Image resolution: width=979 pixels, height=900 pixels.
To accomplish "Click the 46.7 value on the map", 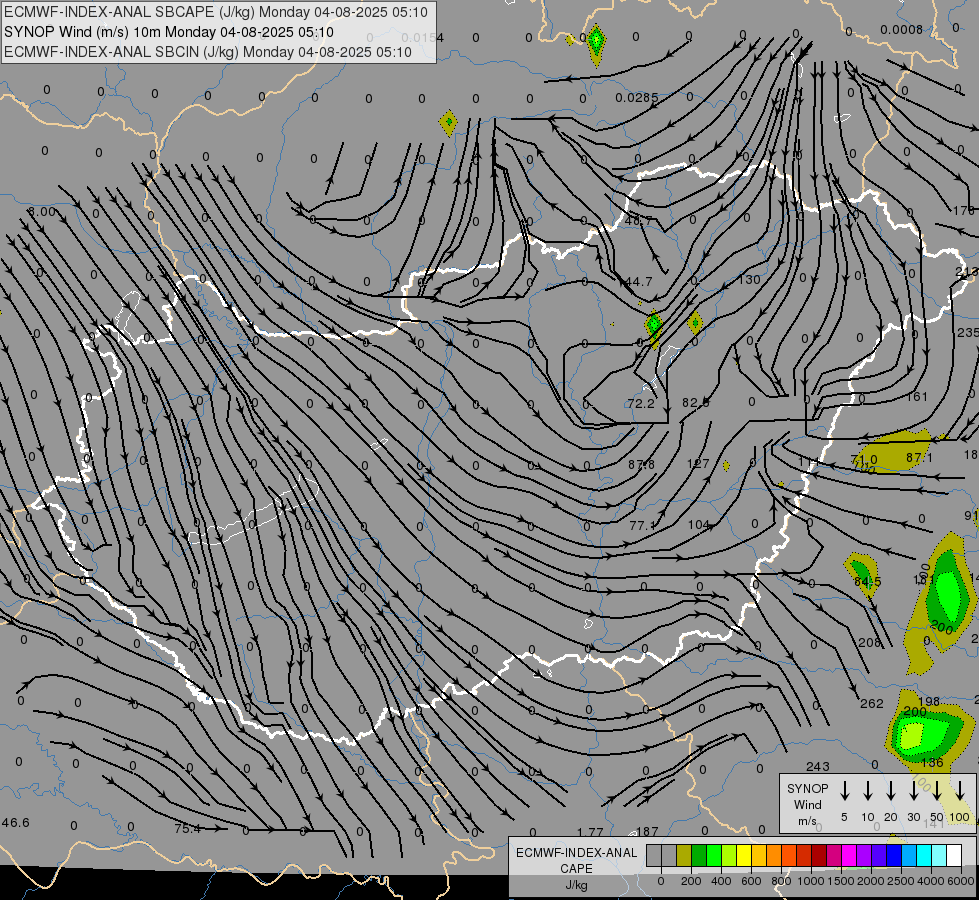I will (x=638, y=220).
